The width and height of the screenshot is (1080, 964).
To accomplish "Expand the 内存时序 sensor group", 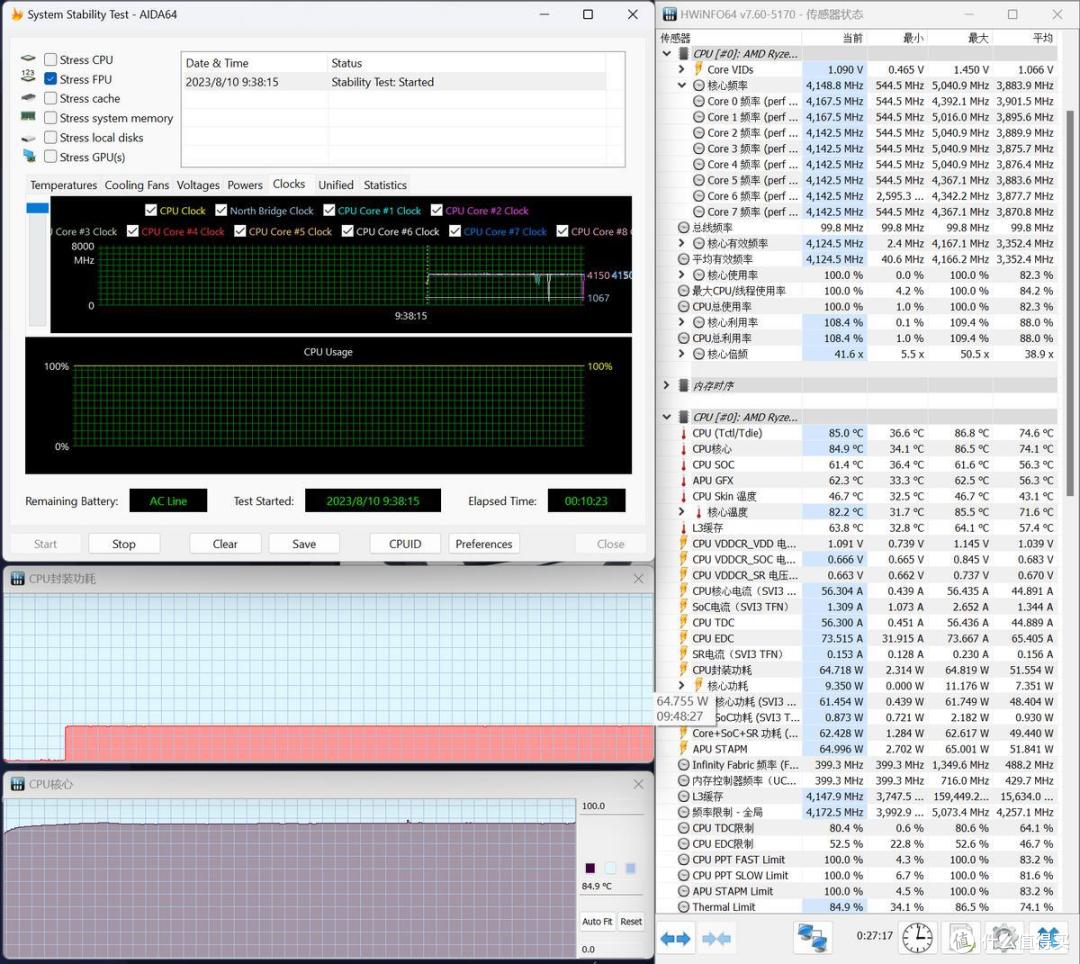I will [x=666, y=386].
